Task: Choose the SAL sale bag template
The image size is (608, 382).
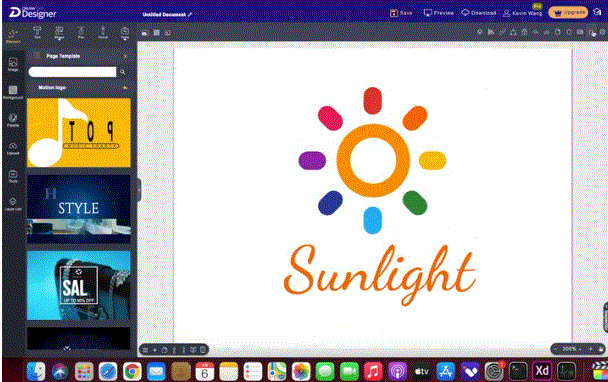Action: 79,285
